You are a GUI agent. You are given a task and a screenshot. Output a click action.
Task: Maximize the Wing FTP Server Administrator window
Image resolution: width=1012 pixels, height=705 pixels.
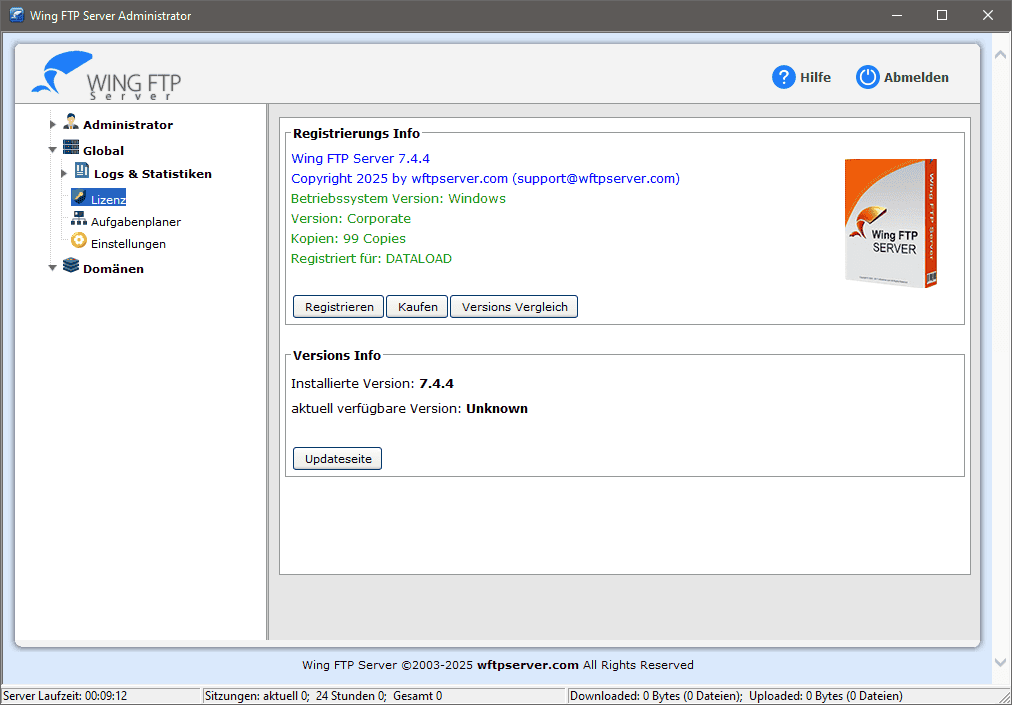[942, 15]
